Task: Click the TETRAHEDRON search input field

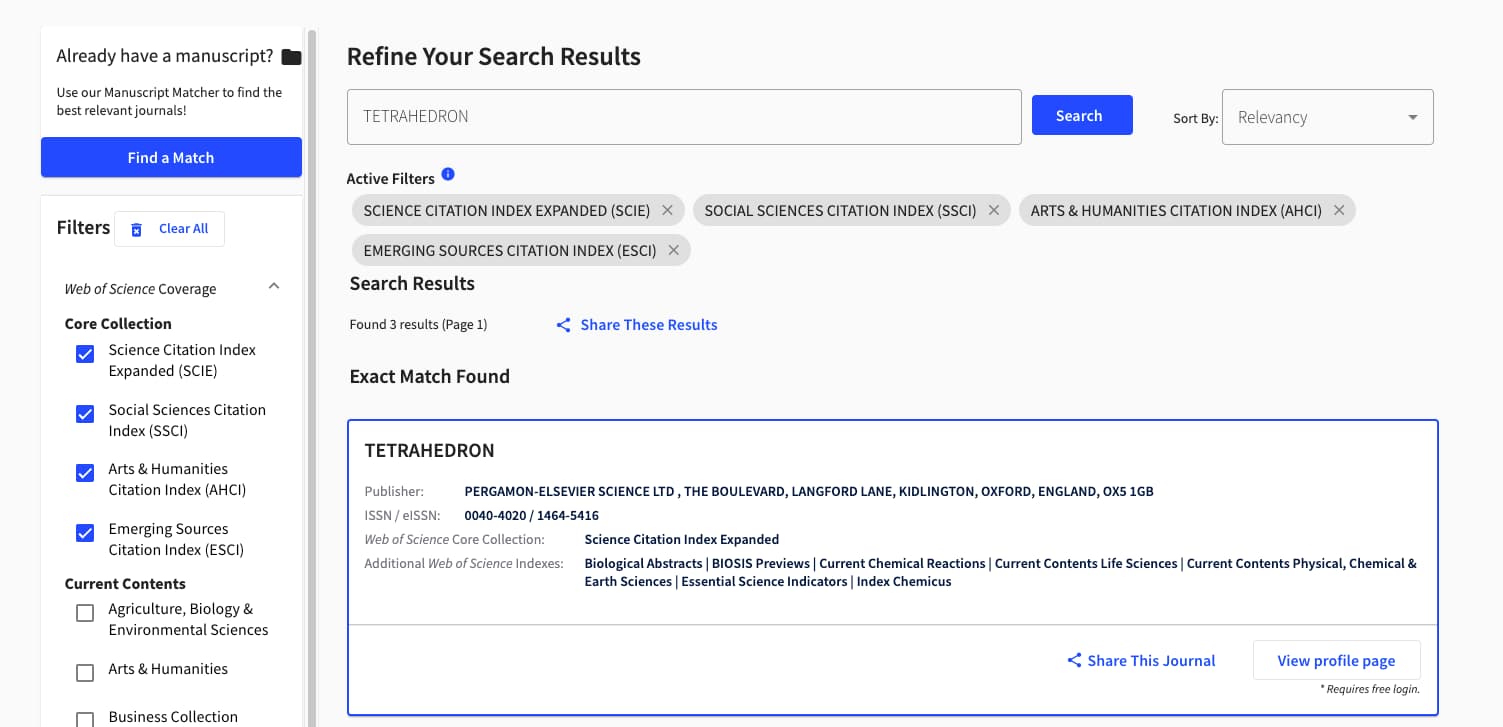Action: (x=684, y=117)
